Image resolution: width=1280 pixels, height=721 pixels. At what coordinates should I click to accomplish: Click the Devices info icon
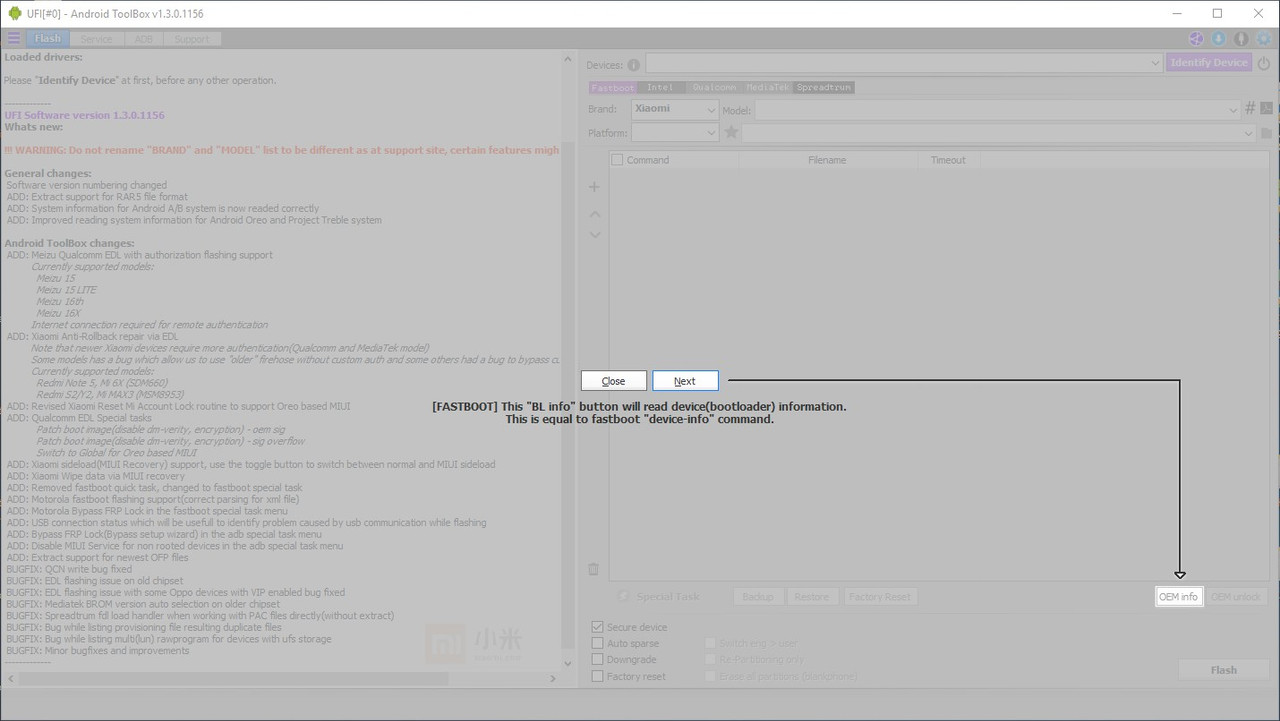pyautogui.click(x=634, y=65)
